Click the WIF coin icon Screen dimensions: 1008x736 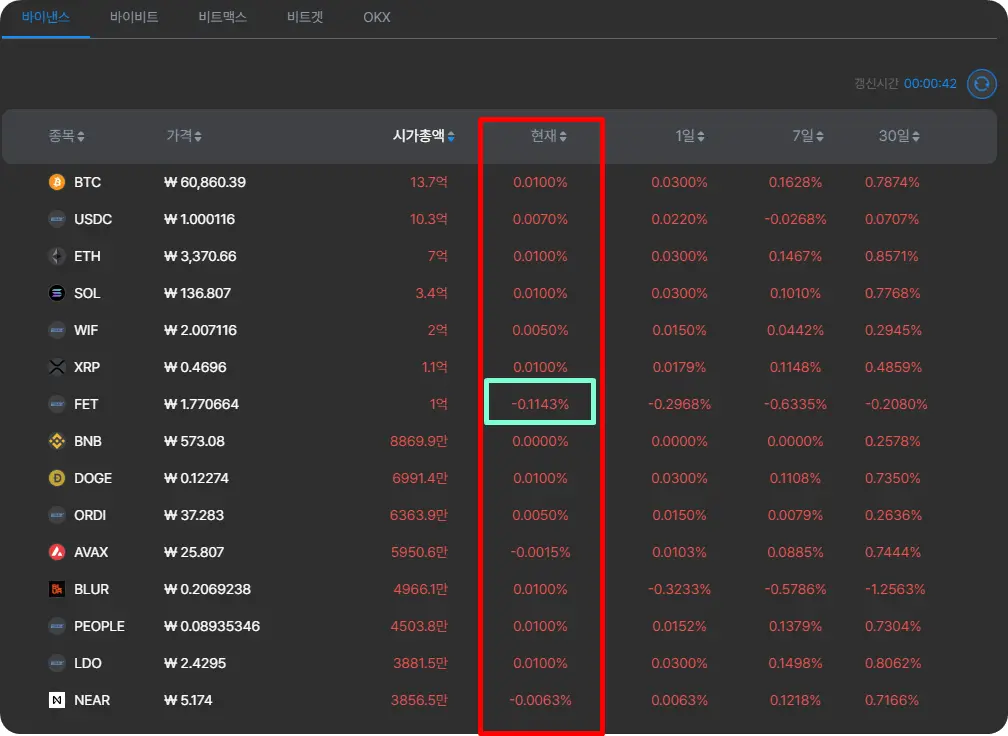click(x=57, y=330)
